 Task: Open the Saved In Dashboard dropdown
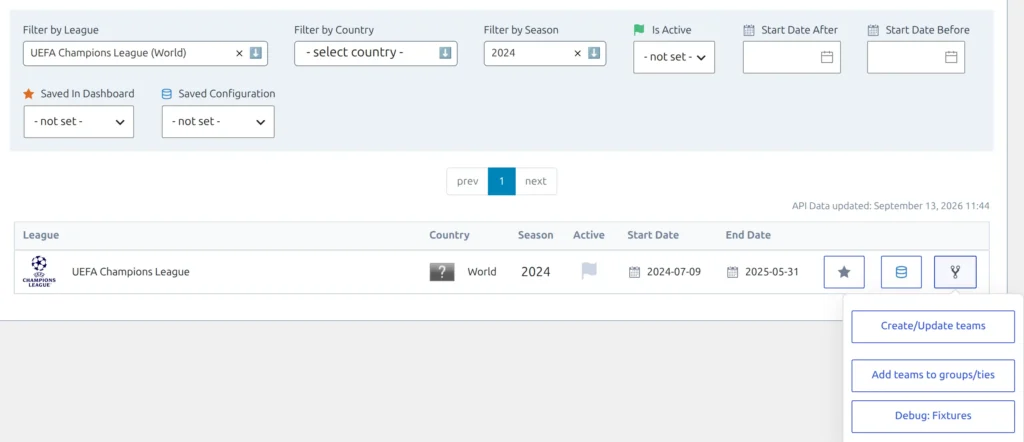click(x=79, y=121)
